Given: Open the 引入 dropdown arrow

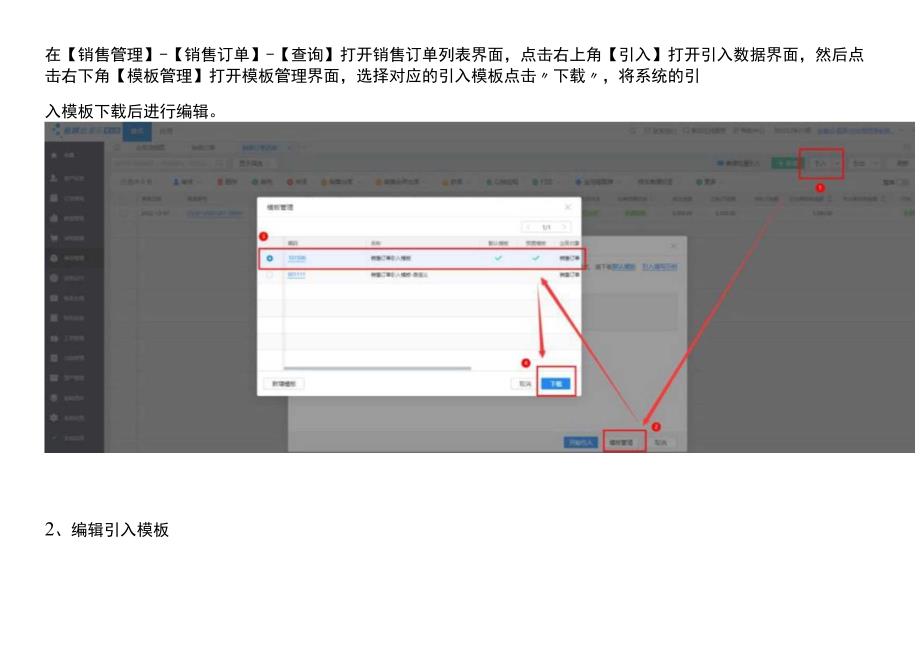Looking at the screenshot, I should pos(836,162).
